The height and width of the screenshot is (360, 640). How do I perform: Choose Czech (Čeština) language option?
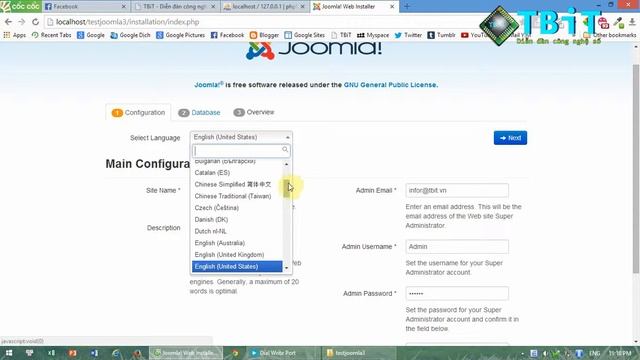[x=237, y=208]
